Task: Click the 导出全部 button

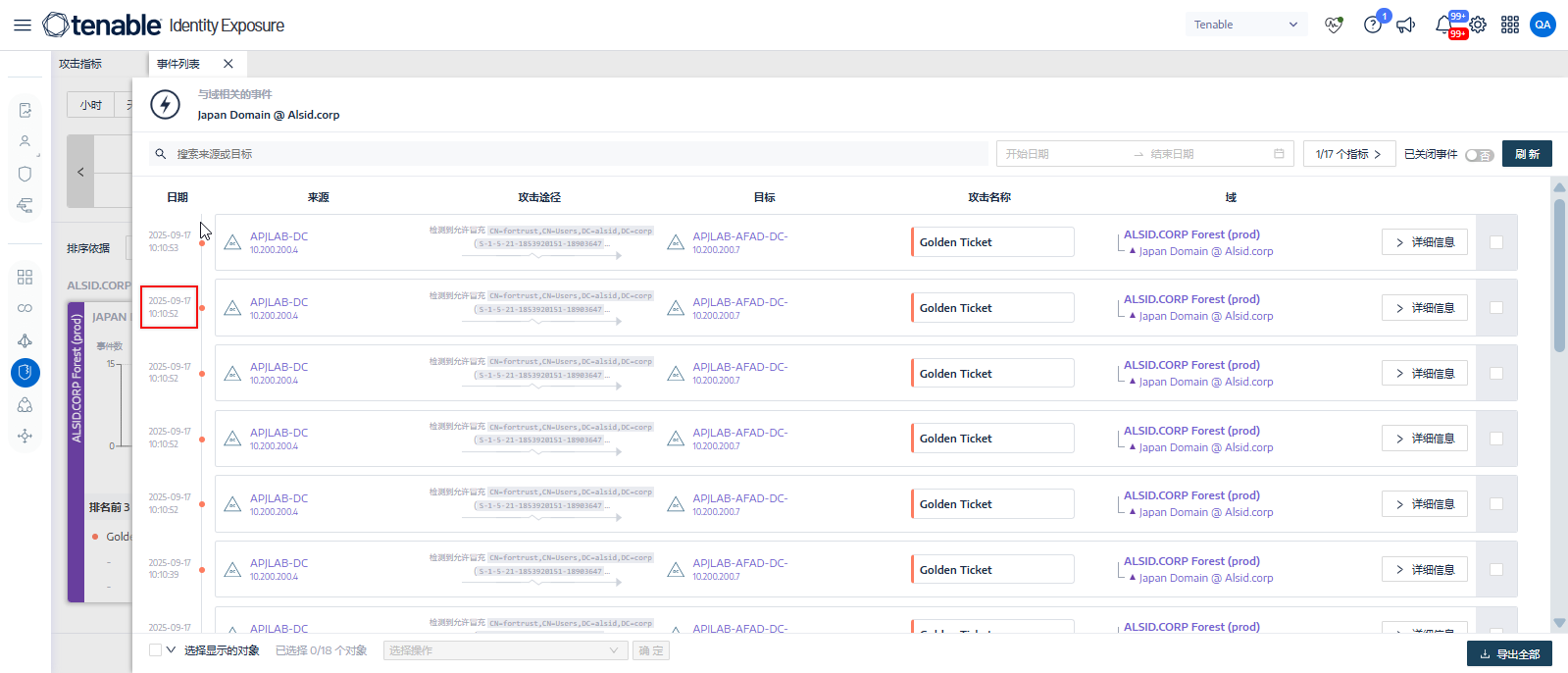Action: pyautogui.click(x=1509, y=654)
